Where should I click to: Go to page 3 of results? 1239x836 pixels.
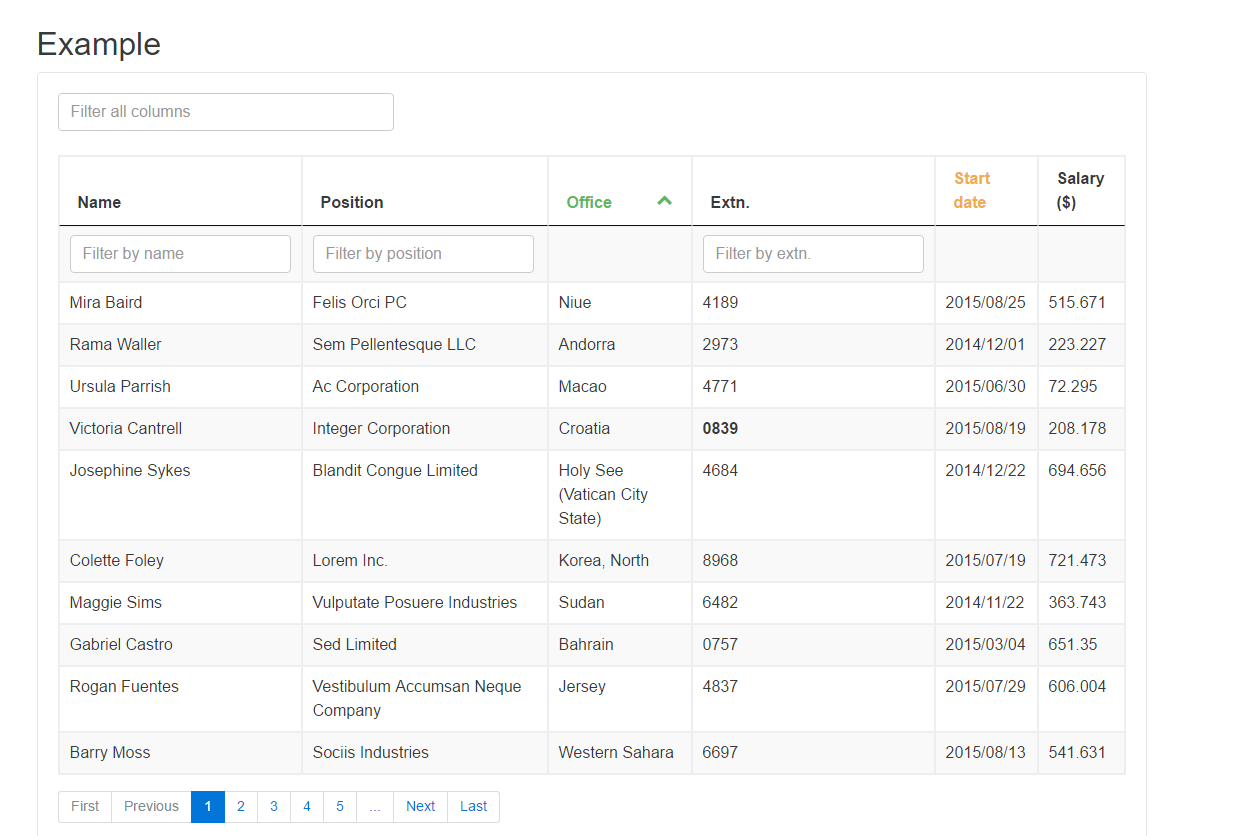pos(274,807)
